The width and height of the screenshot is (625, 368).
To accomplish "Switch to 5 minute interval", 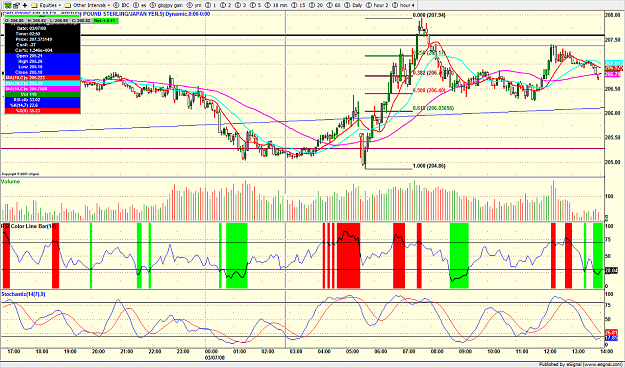I will (256, 5).
